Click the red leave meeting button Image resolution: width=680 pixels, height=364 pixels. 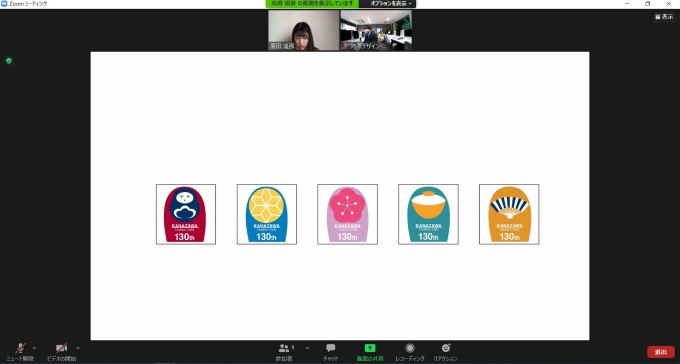coord(660,351)
